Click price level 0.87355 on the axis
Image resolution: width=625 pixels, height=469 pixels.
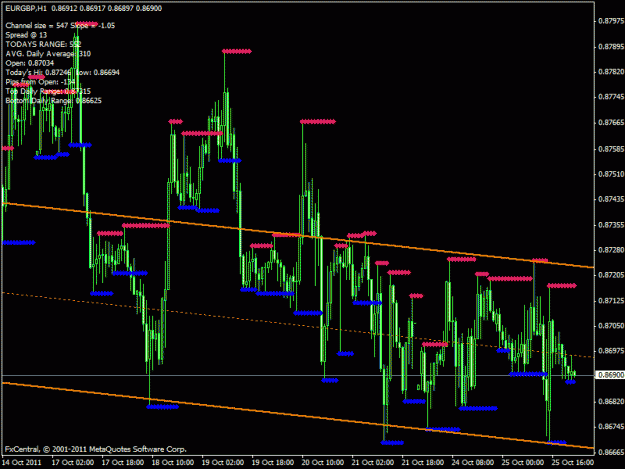(x=611, y=225)
